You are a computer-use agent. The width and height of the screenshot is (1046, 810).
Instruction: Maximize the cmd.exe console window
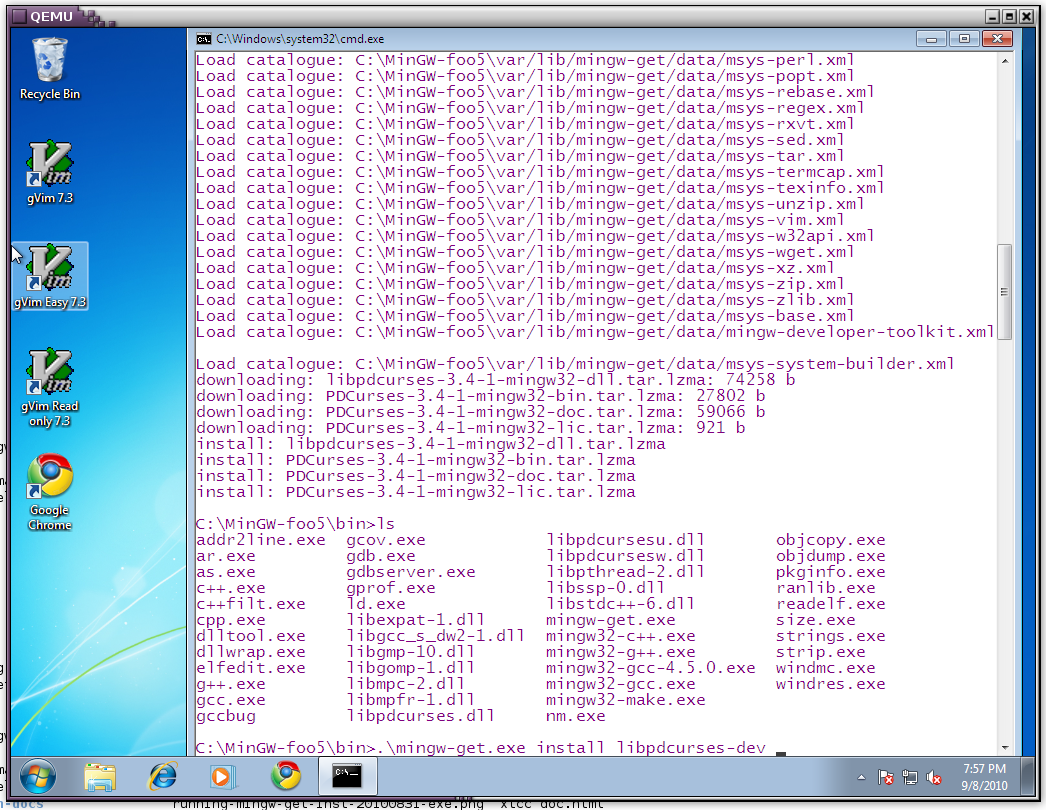point(964,39)
